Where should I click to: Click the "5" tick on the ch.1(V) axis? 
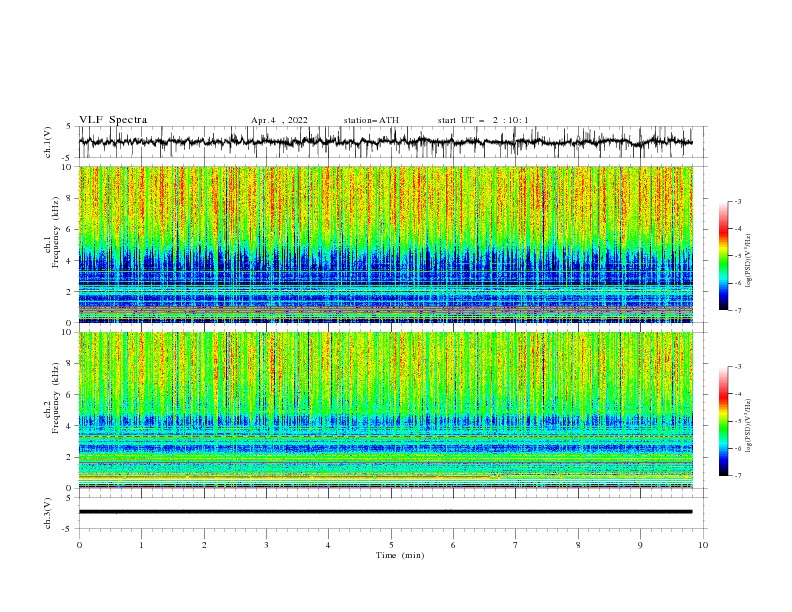tap(69, 127)
